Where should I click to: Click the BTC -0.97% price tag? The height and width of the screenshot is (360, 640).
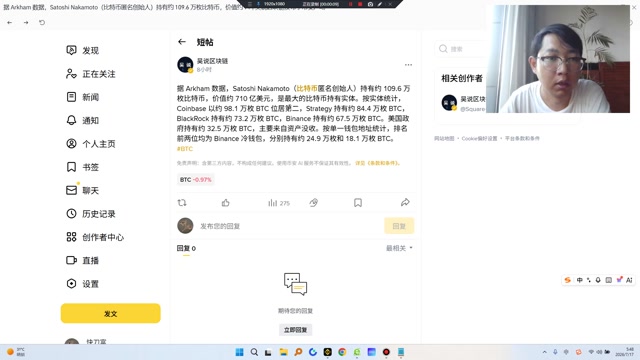pyautogui.click(x=196, y=180)
